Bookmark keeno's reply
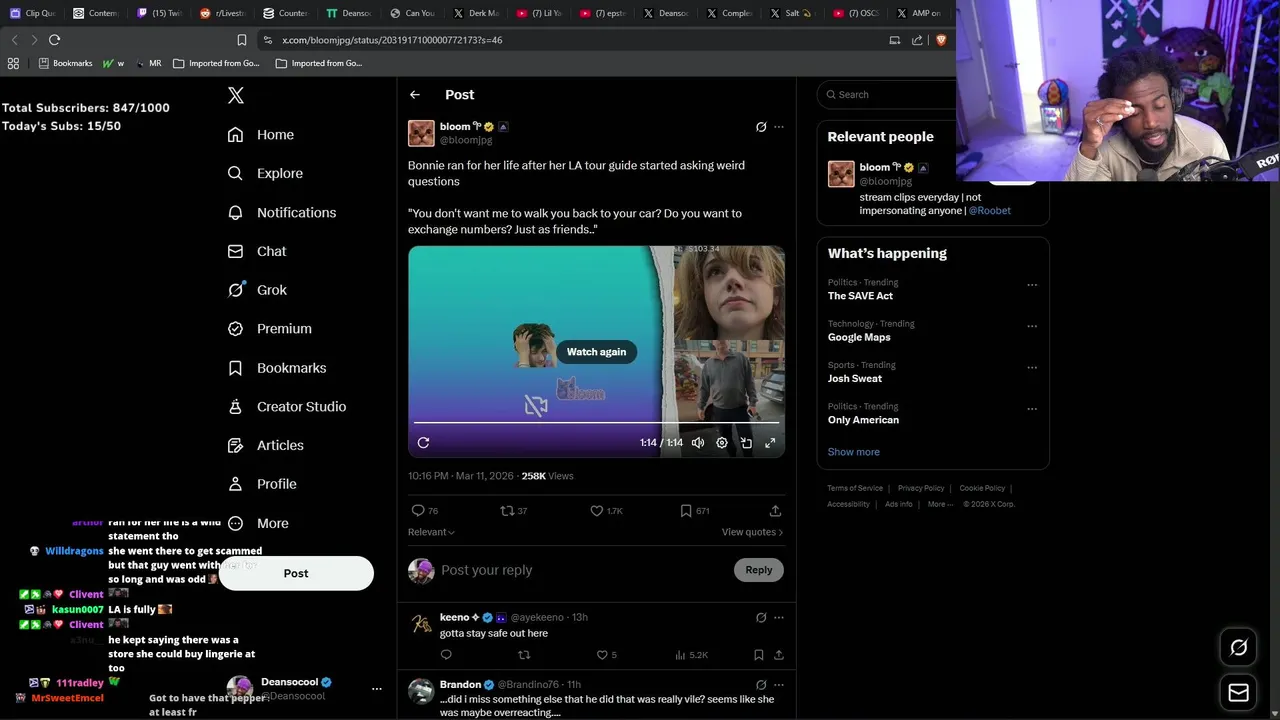 point(759,655)
